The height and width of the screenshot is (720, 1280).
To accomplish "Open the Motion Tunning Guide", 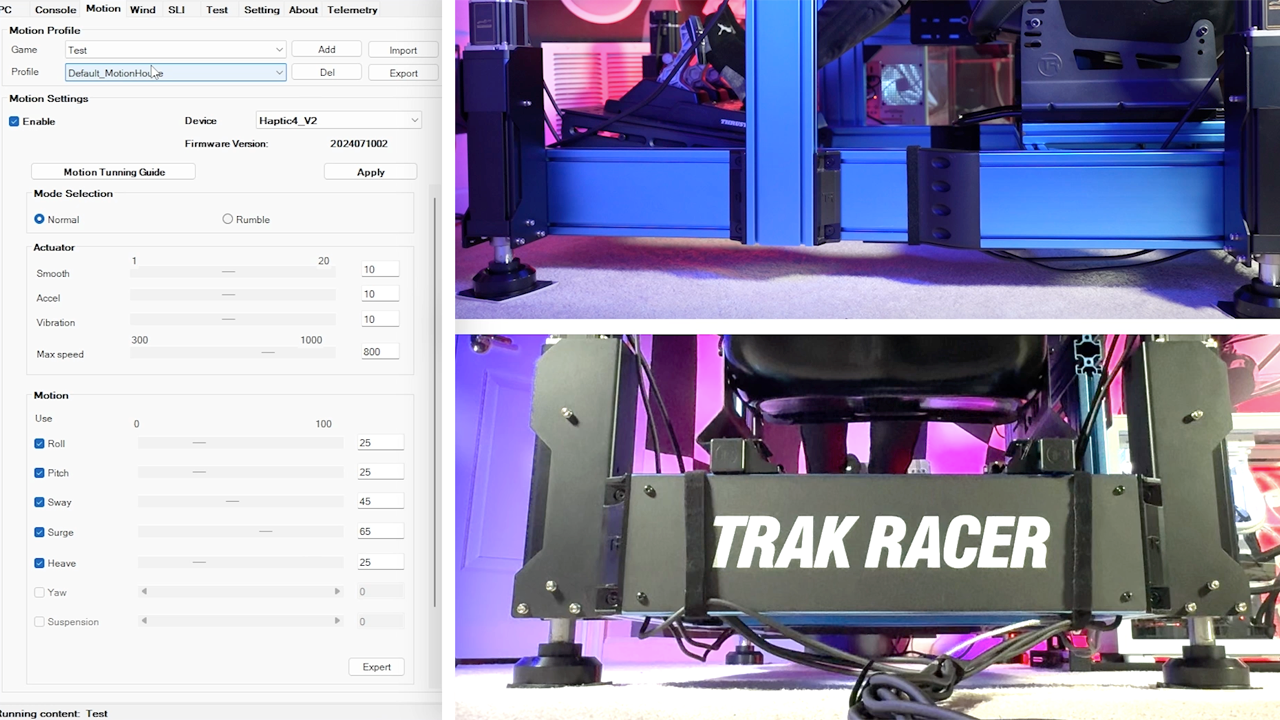I will (x=114, y=171).
